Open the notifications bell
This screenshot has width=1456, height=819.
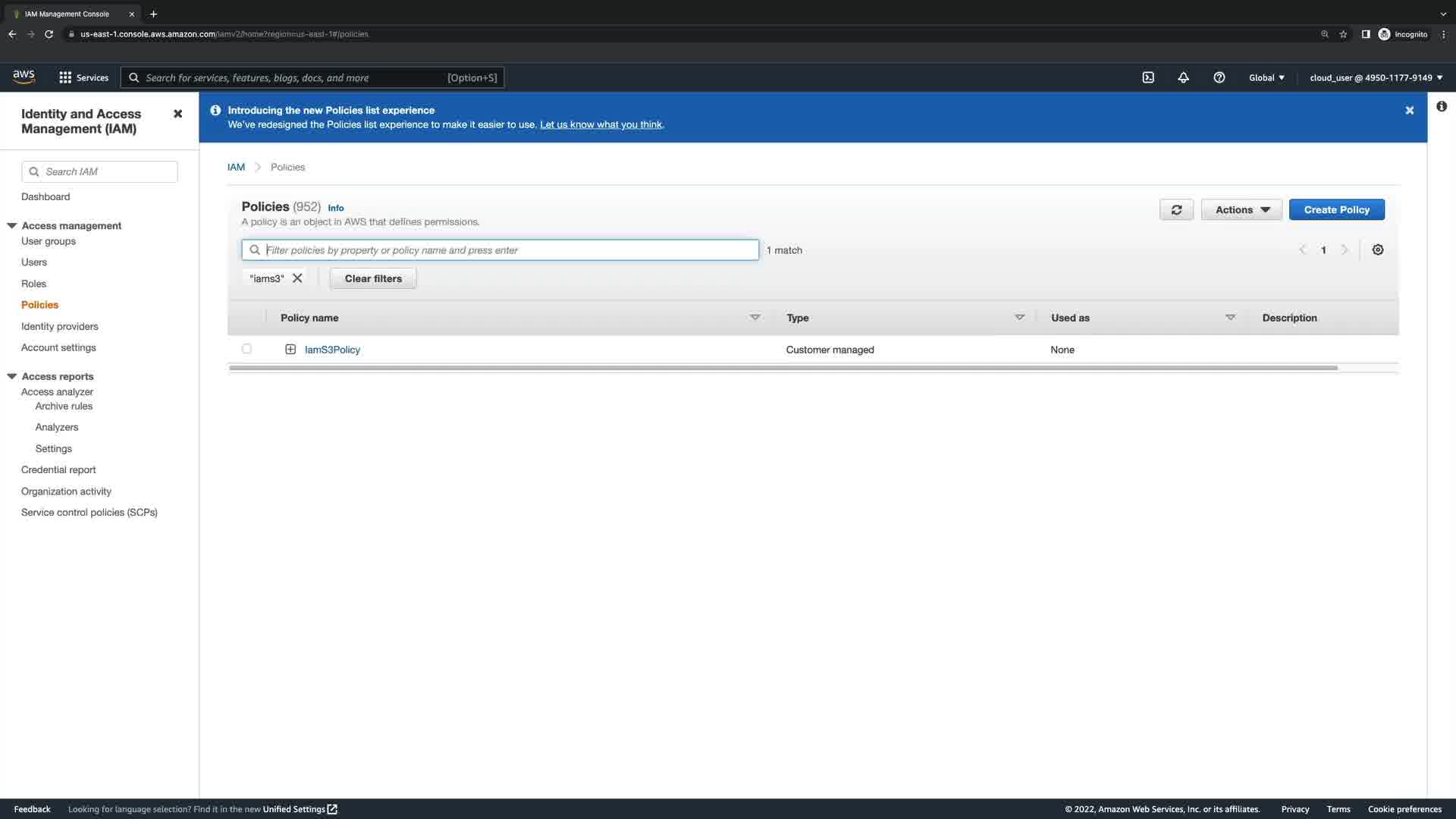[x=1183, y=77]
